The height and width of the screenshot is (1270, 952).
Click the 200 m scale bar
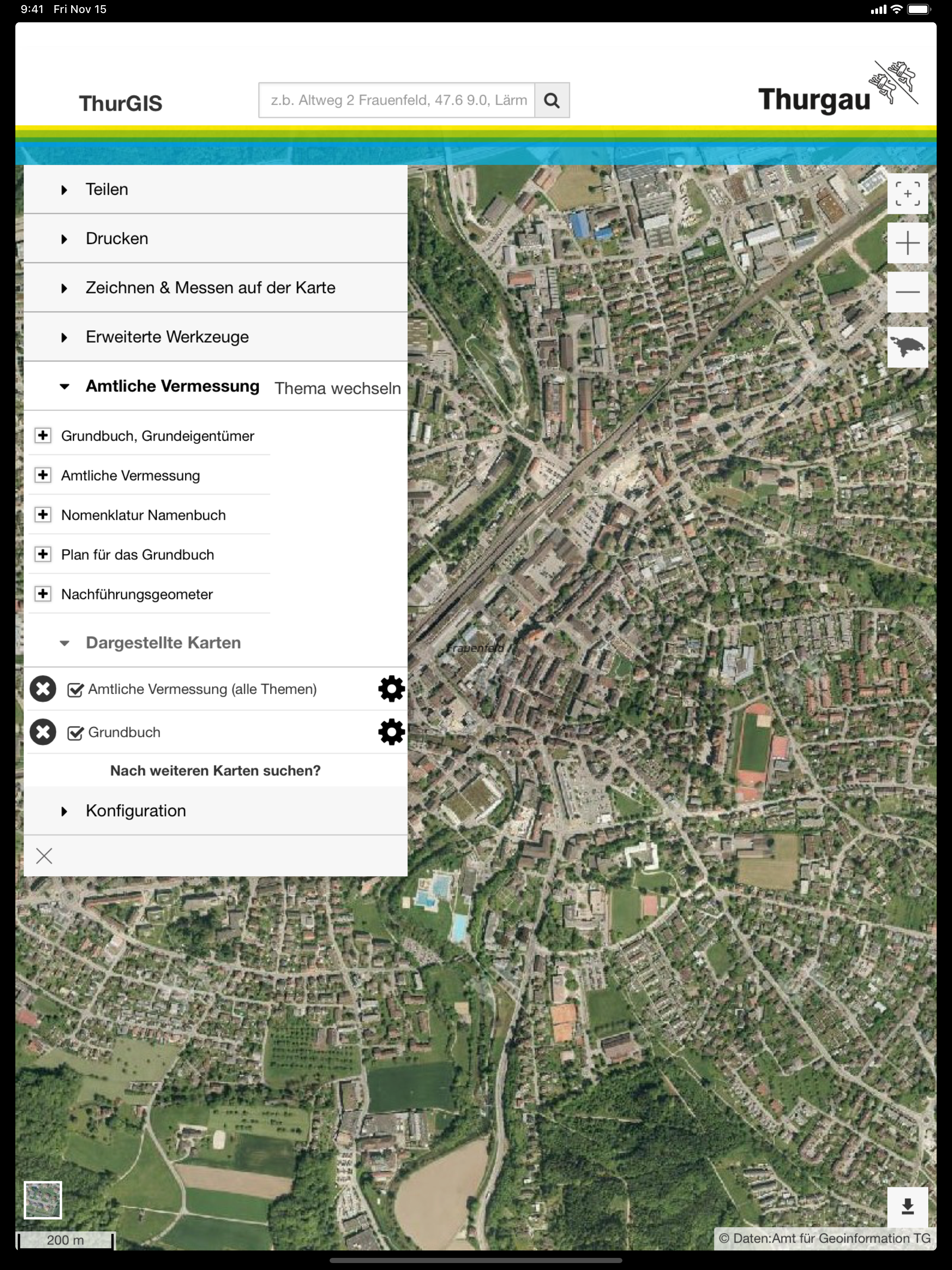tap(66, 1240)
